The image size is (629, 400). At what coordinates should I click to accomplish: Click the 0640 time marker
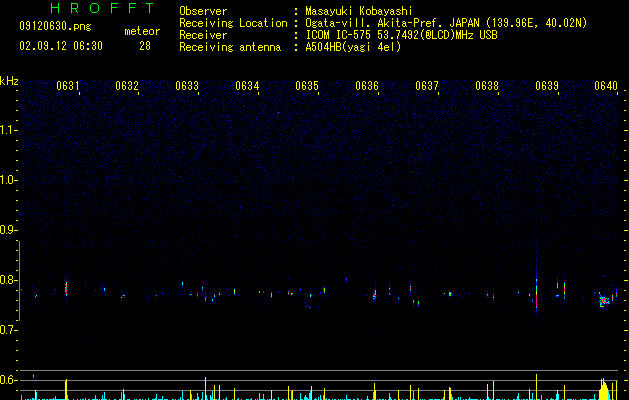606,86
